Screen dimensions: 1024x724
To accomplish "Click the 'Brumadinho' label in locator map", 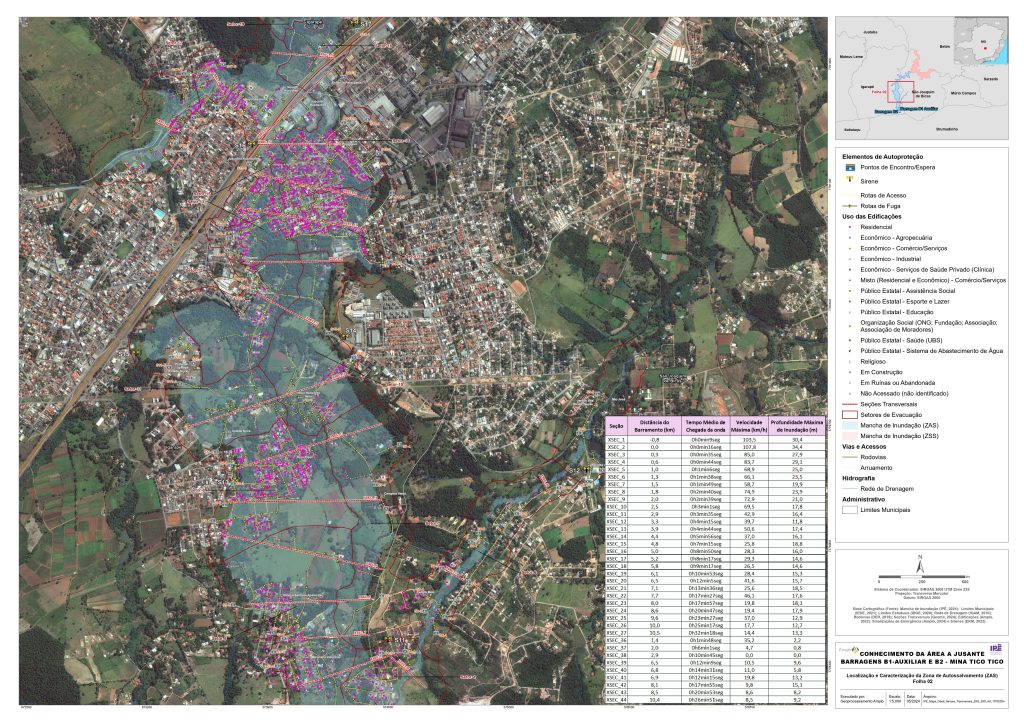I will [x=946, y=129].
